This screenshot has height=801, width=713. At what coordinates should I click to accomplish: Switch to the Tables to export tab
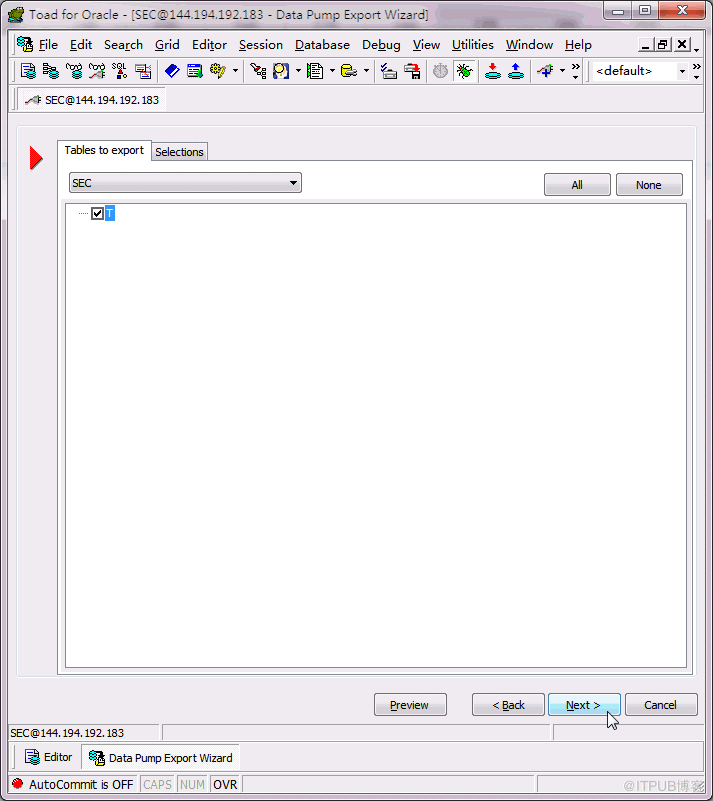[104, 150]
